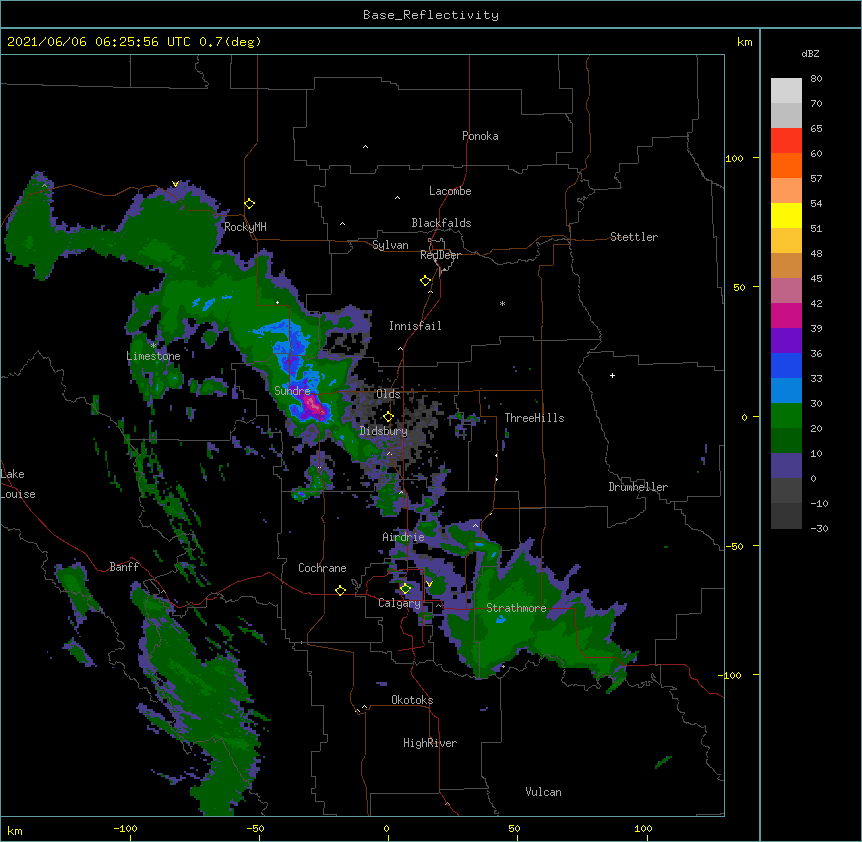Click the purple 39-36 dBZ legend swatch
This screenshot has height=842, width=862.
(786, 341)
